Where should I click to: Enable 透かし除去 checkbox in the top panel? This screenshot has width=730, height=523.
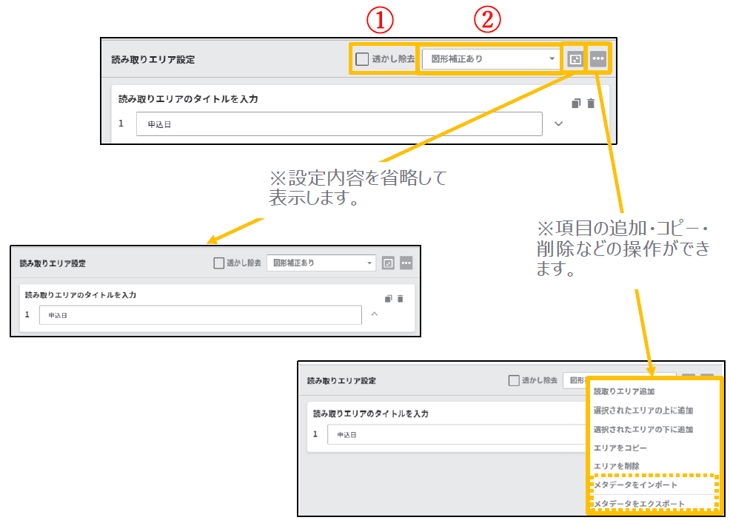[362, 59]
